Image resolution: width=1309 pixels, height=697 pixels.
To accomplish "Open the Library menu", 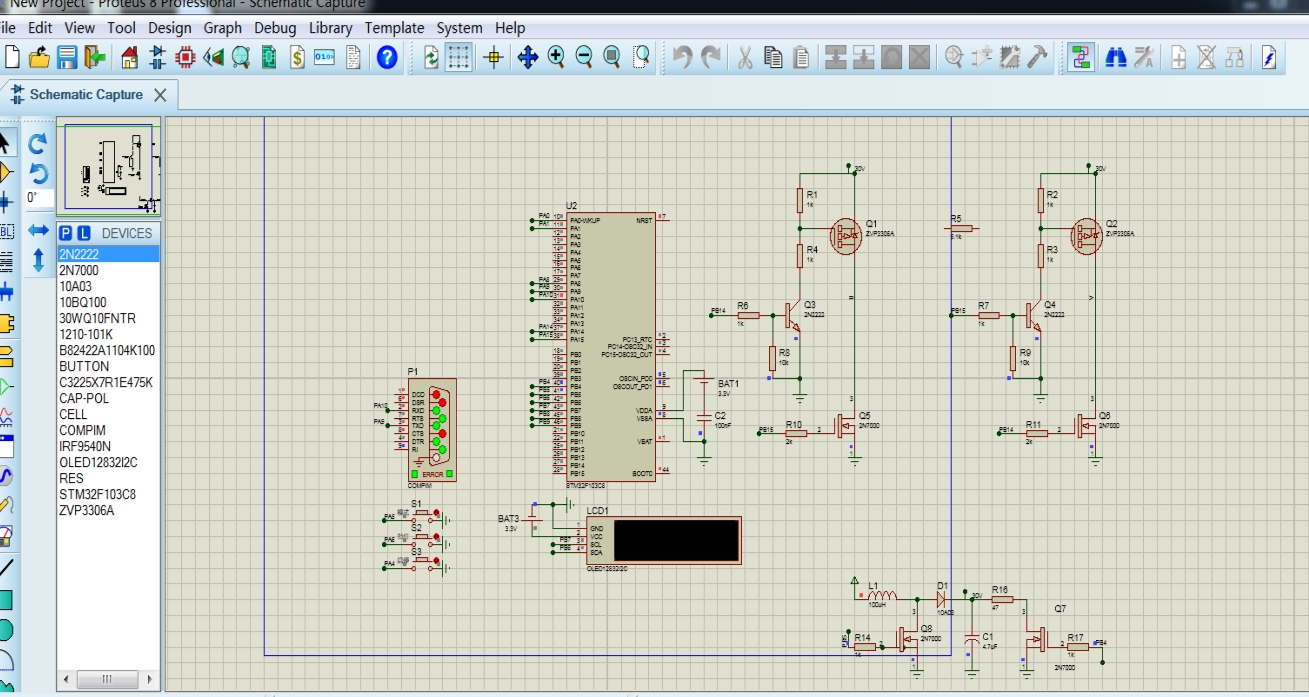I will coord(331,28).
